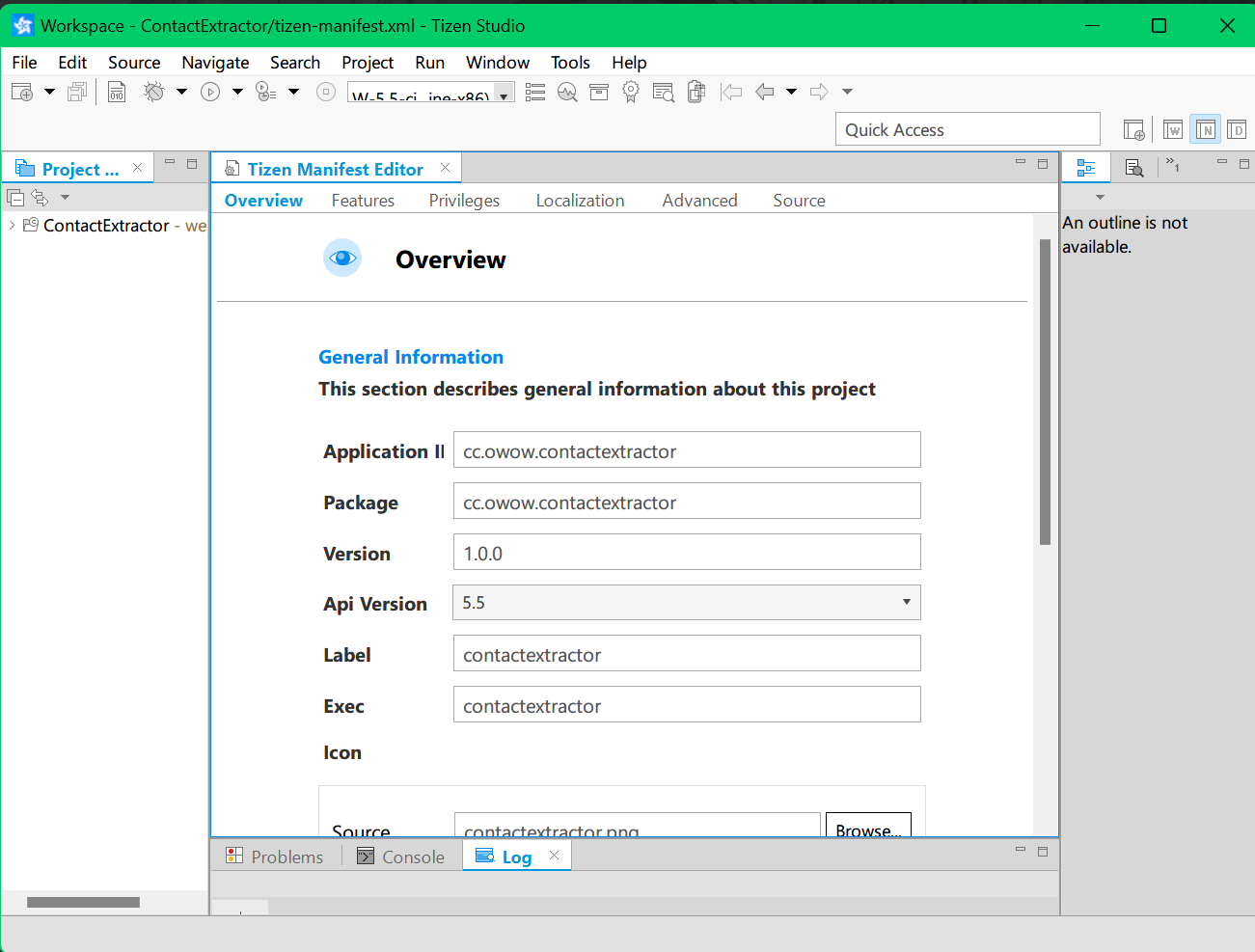1255x952 pixels.
Task: Switch to the Console tab
Action: 401,857
